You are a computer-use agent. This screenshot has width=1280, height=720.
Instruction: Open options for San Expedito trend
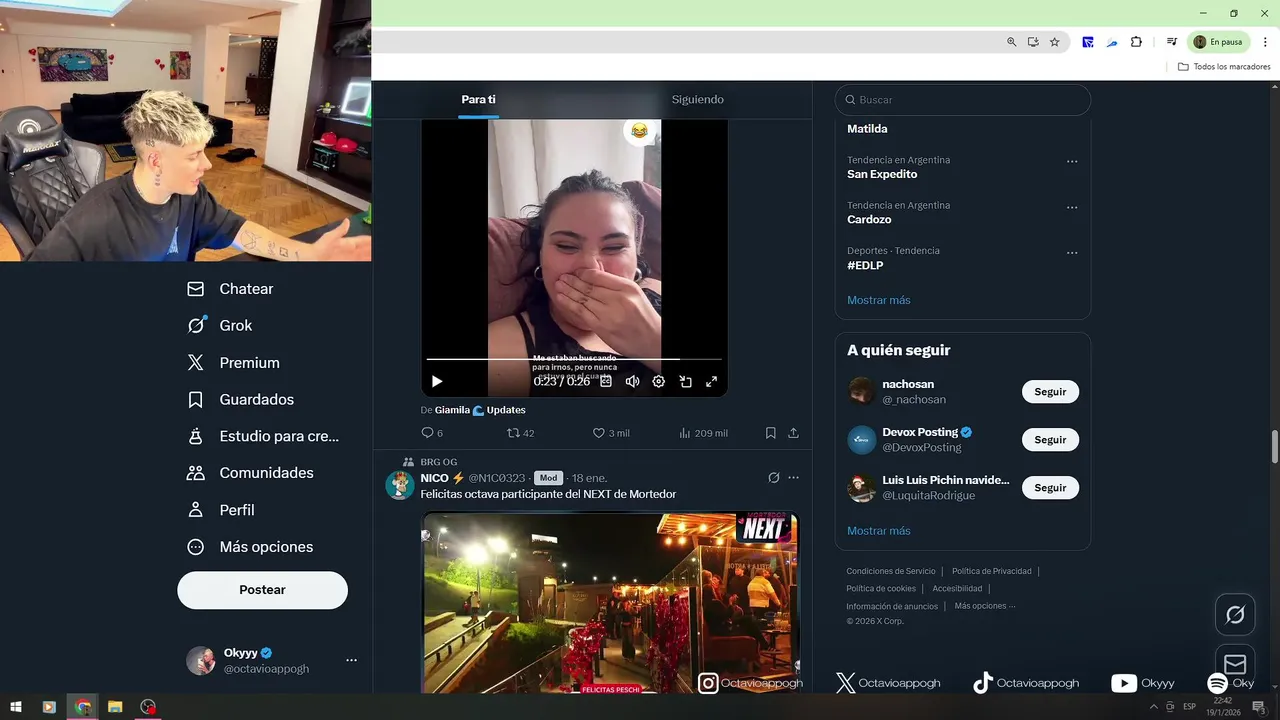coord(1072,161)
